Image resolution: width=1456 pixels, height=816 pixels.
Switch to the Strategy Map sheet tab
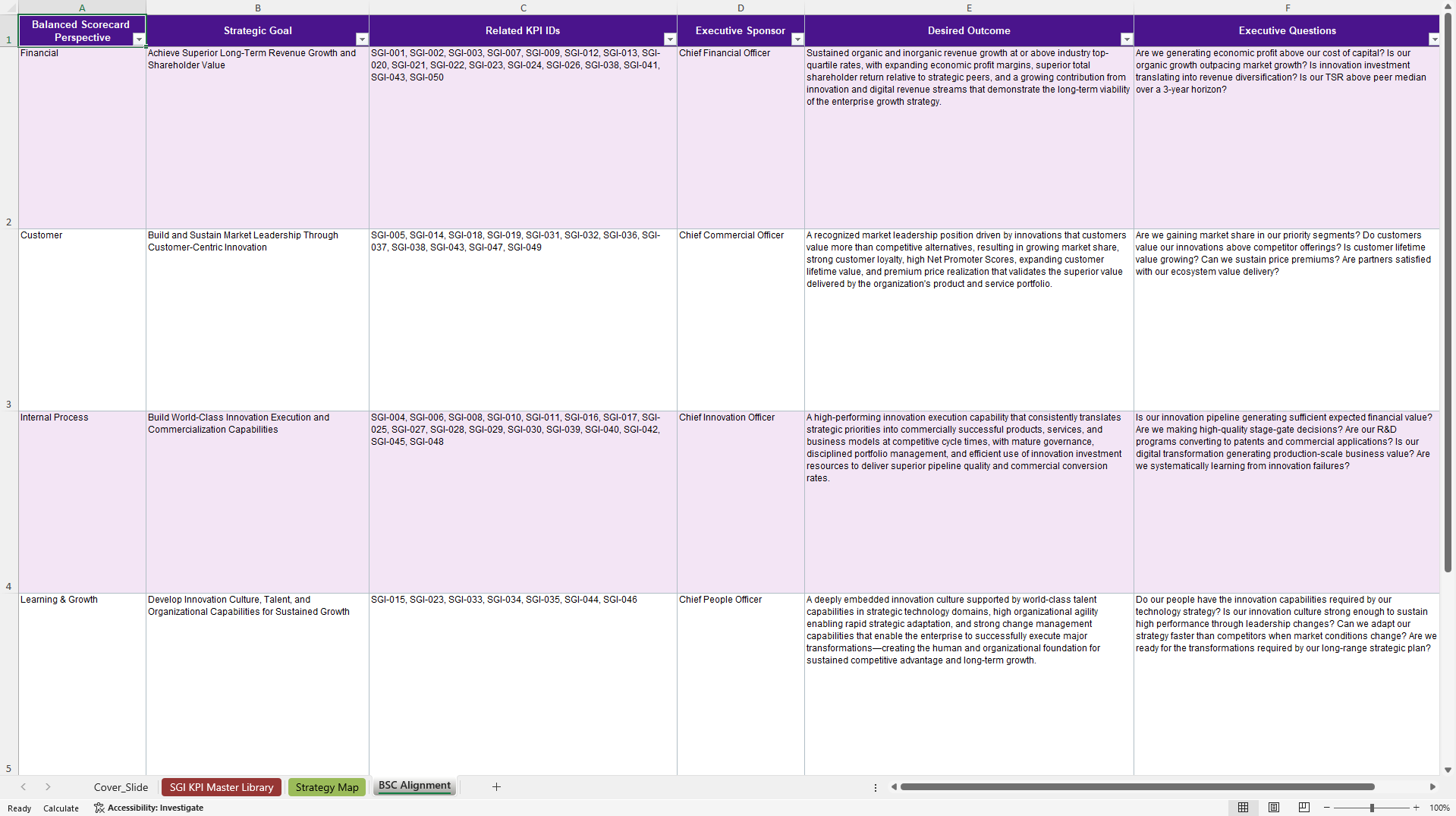[x=327, y=787]
